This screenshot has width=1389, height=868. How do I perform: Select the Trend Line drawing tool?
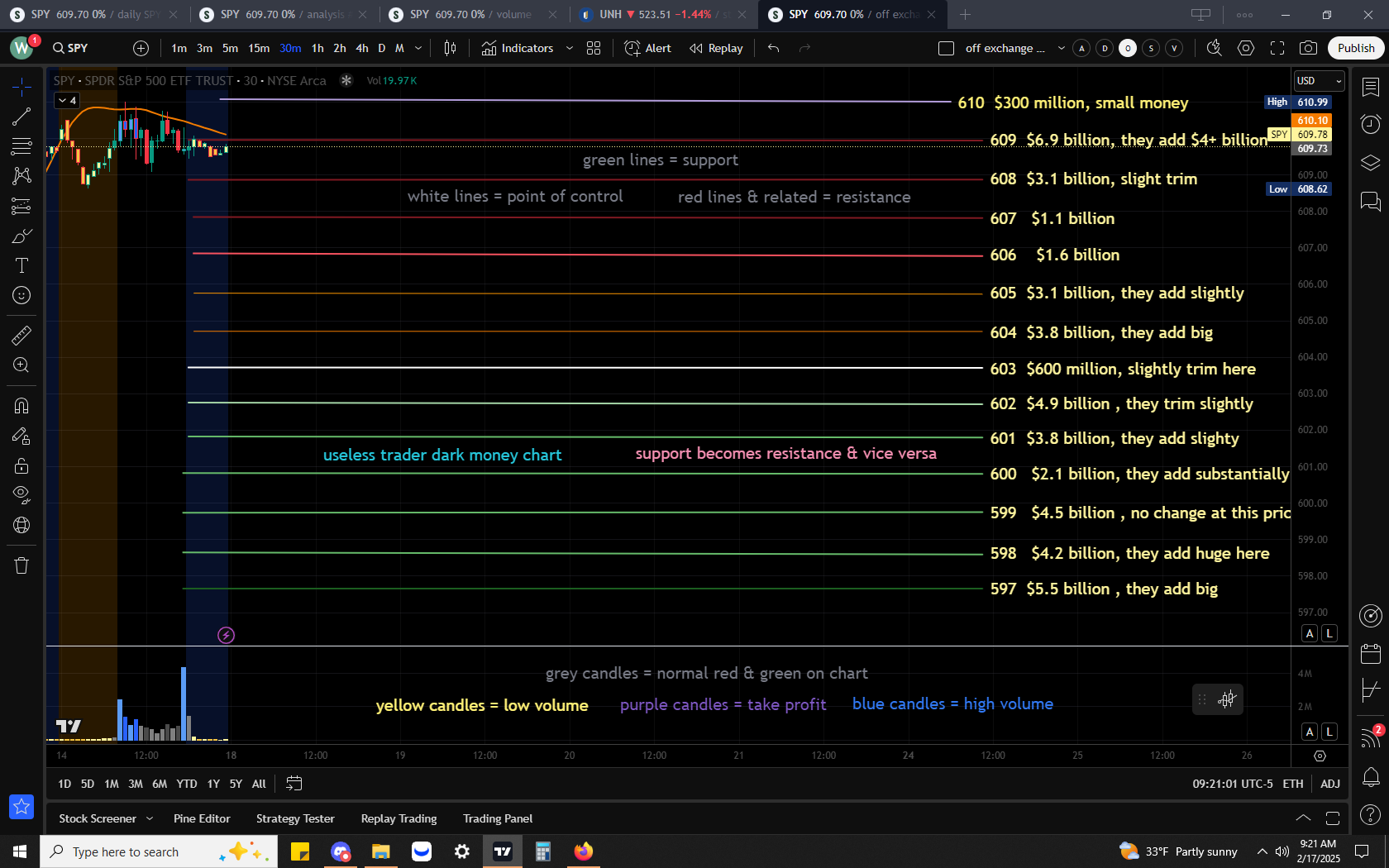point(21,117)
